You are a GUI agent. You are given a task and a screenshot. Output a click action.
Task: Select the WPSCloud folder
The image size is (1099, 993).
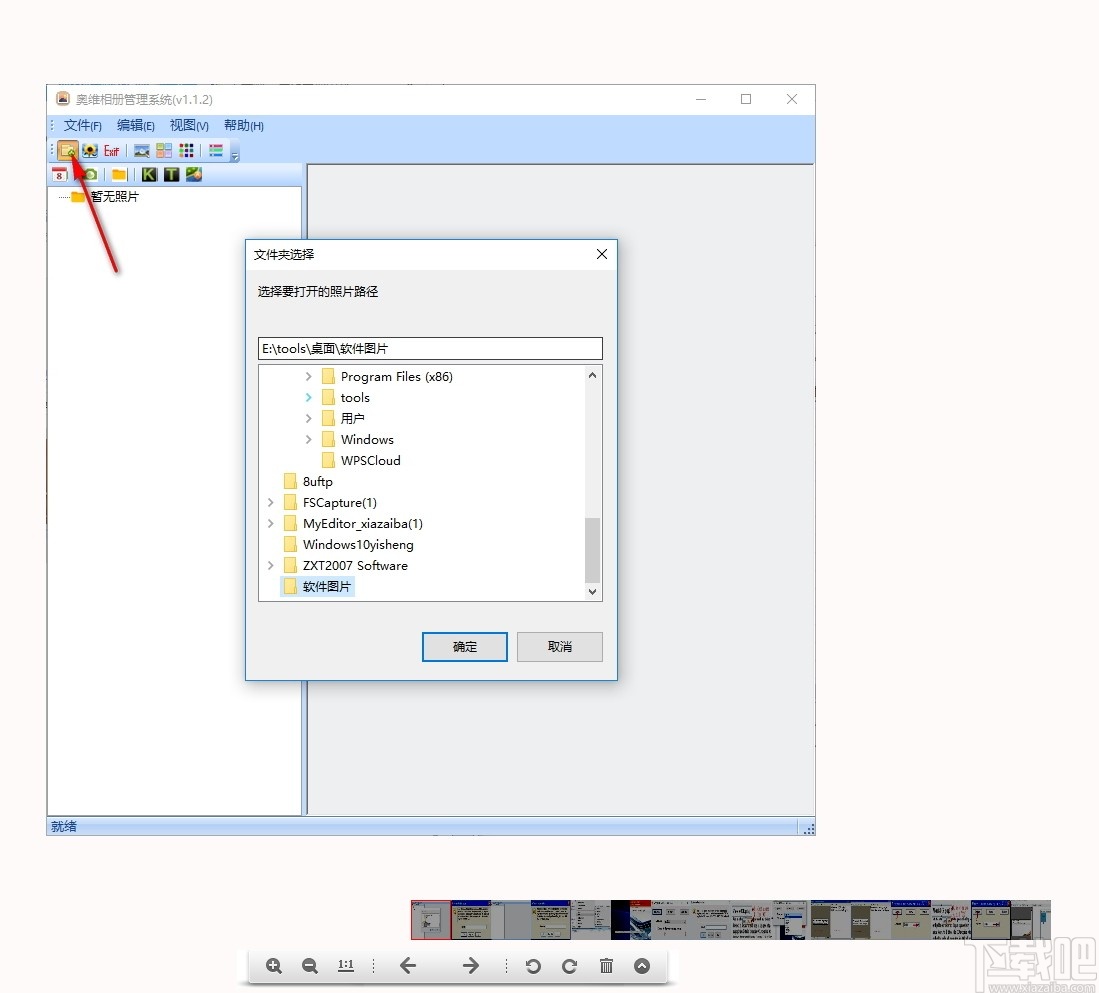371,460
